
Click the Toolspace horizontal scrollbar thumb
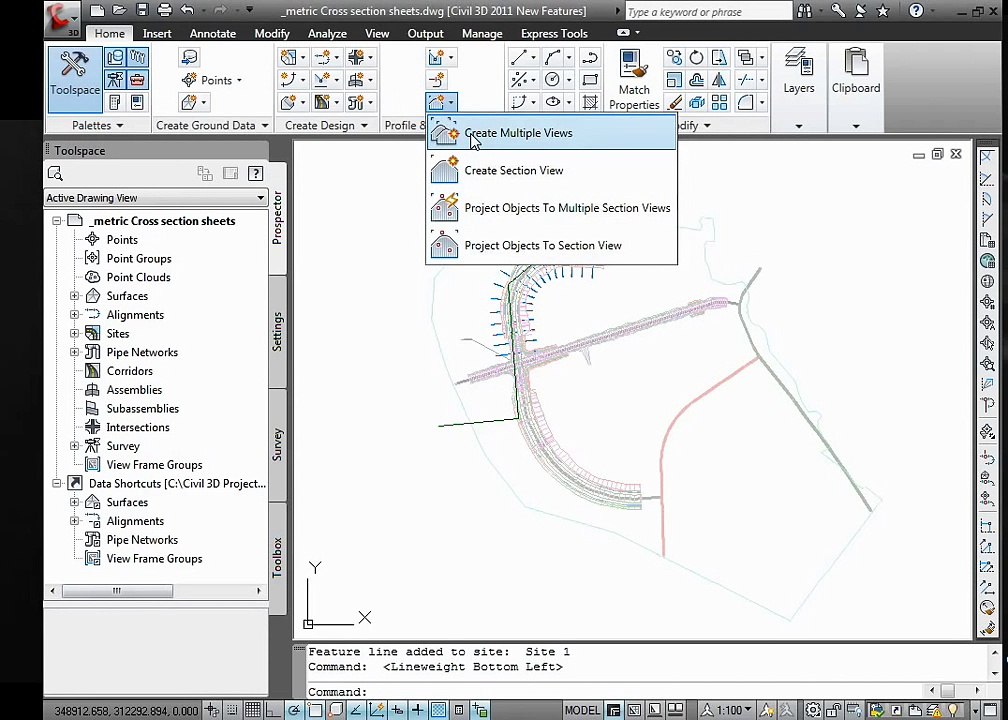coord(118,590)
